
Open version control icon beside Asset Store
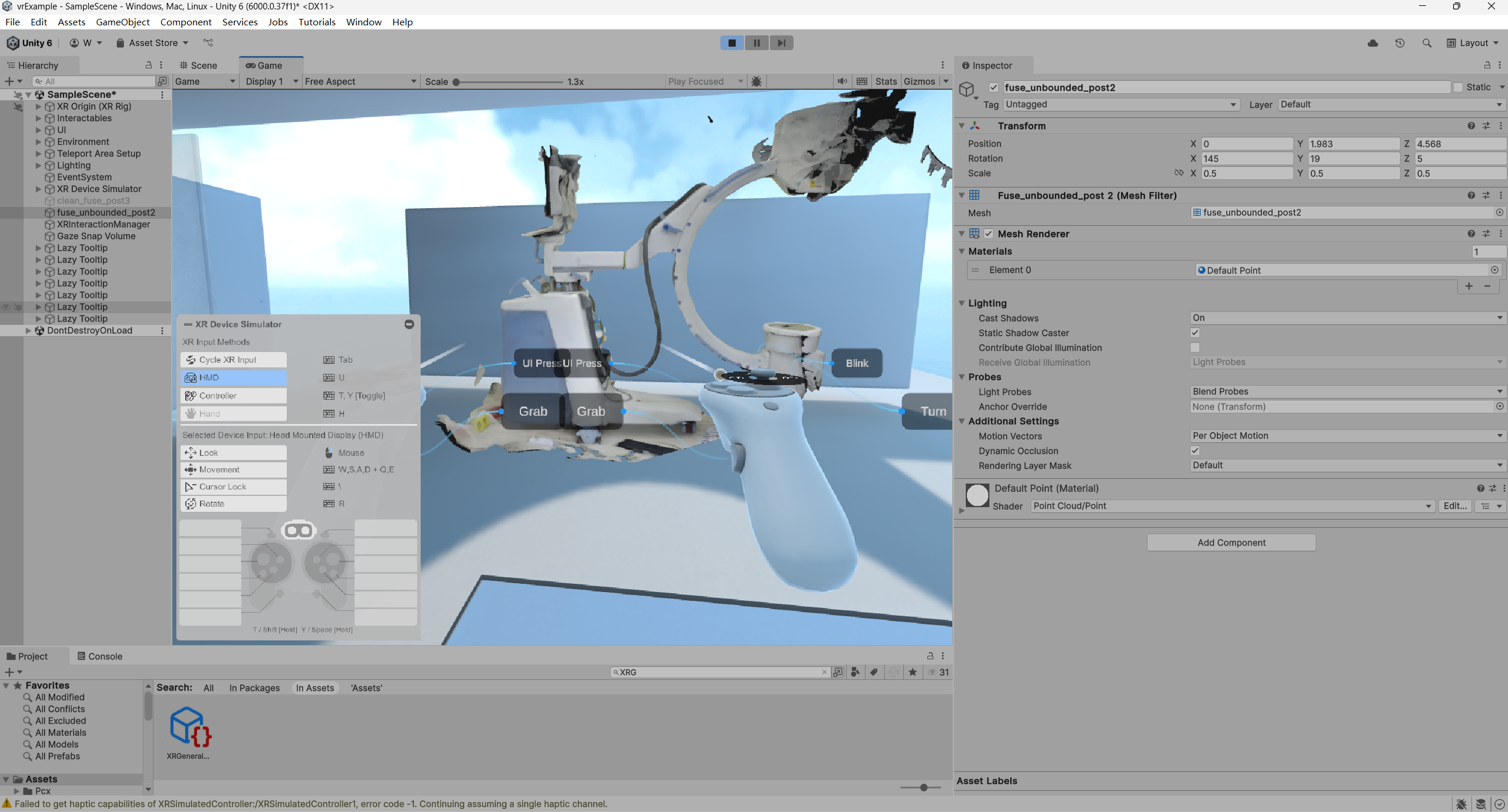coord(208,42)
